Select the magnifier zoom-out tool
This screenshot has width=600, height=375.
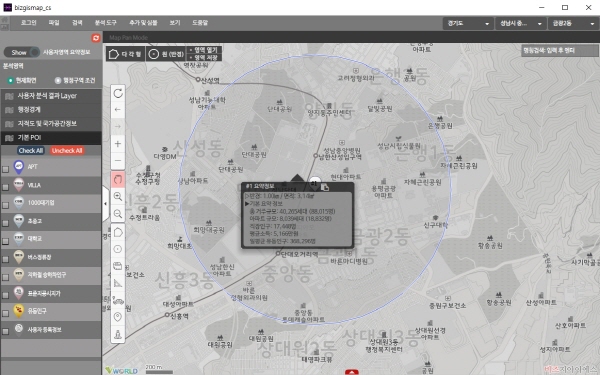[118, 214]
